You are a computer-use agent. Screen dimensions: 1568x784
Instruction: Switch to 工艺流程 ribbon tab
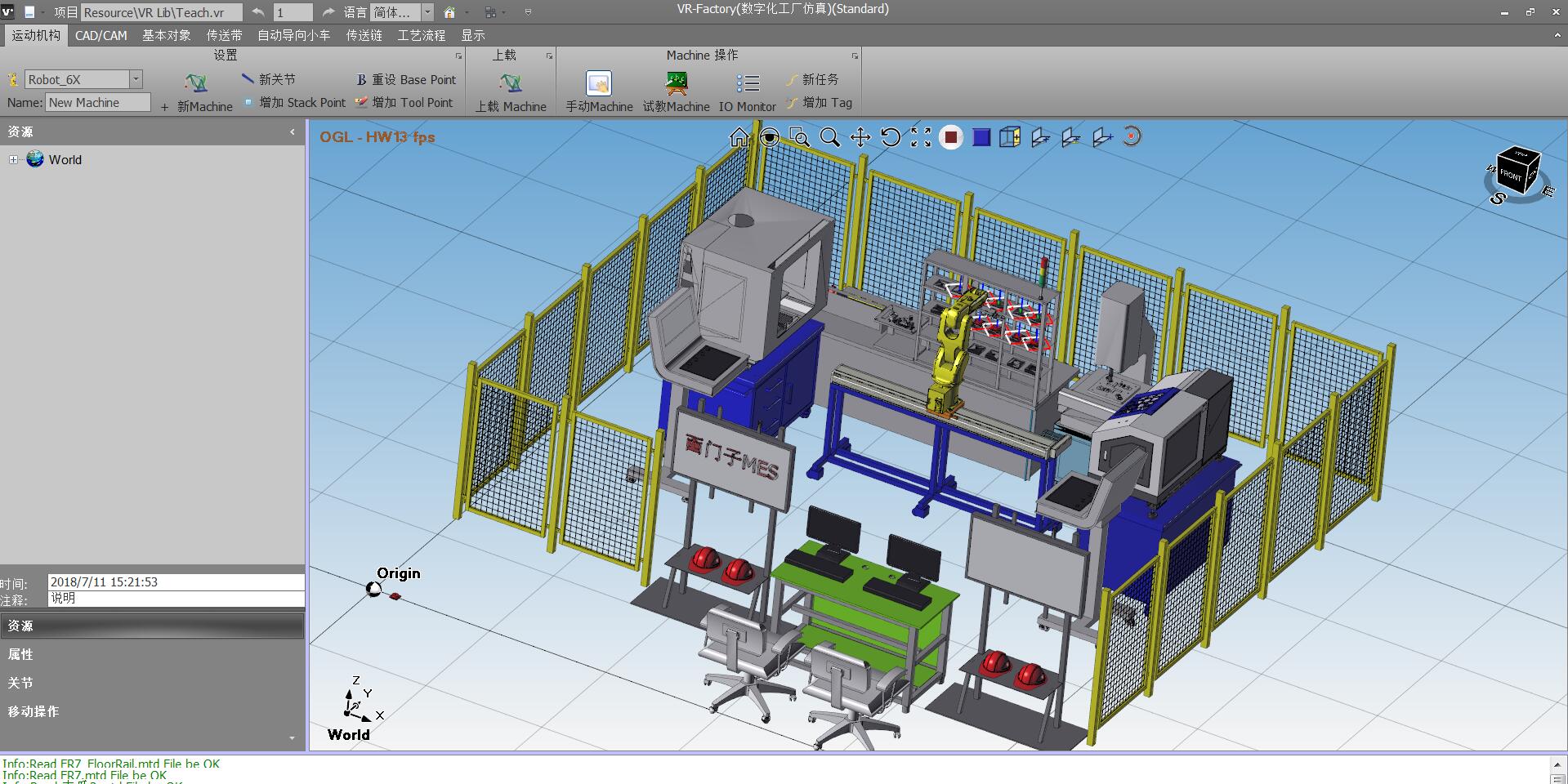pos(422,35)
